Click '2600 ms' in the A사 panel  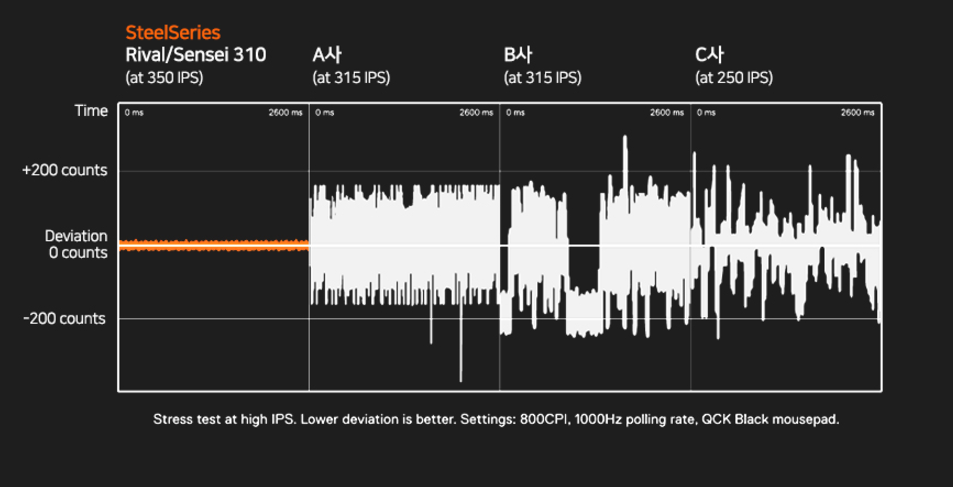[x=476, y=112]
